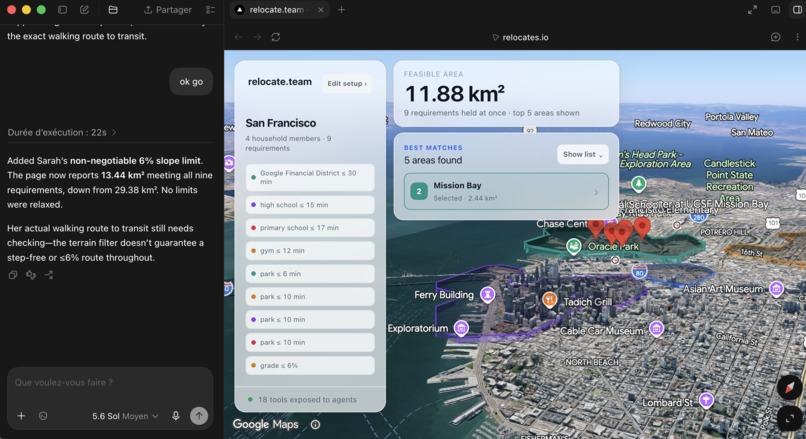Screen dimensions: 806x439
Task: Select the high school ≤ 15 min requirement
Action: (x=310, y=205)
